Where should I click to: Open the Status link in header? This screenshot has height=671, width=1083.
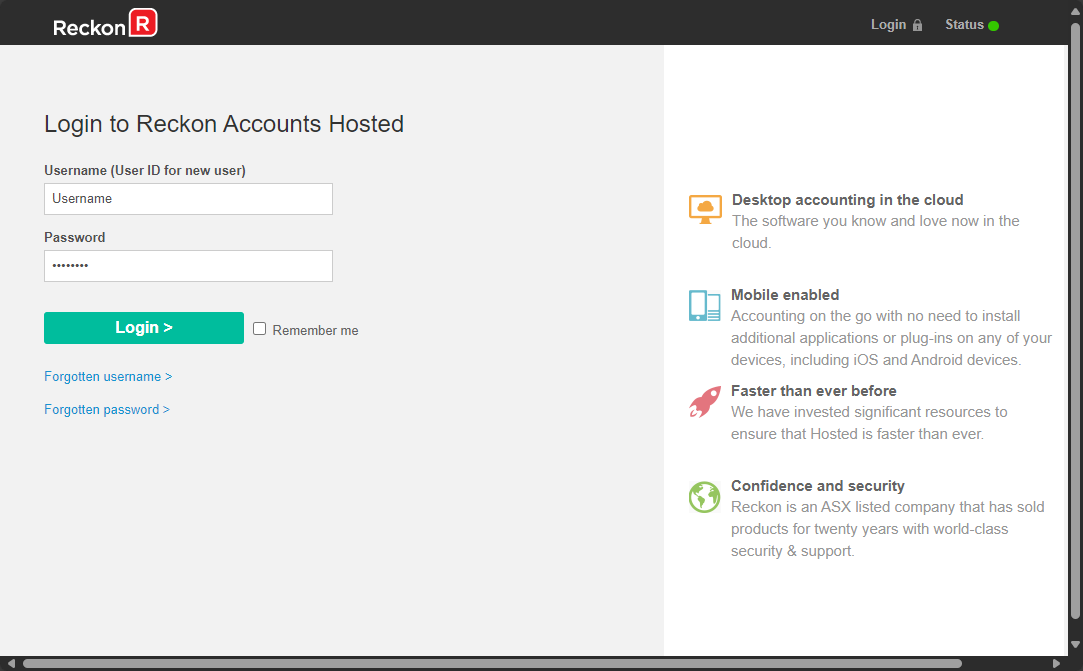[x=964, y=25]
